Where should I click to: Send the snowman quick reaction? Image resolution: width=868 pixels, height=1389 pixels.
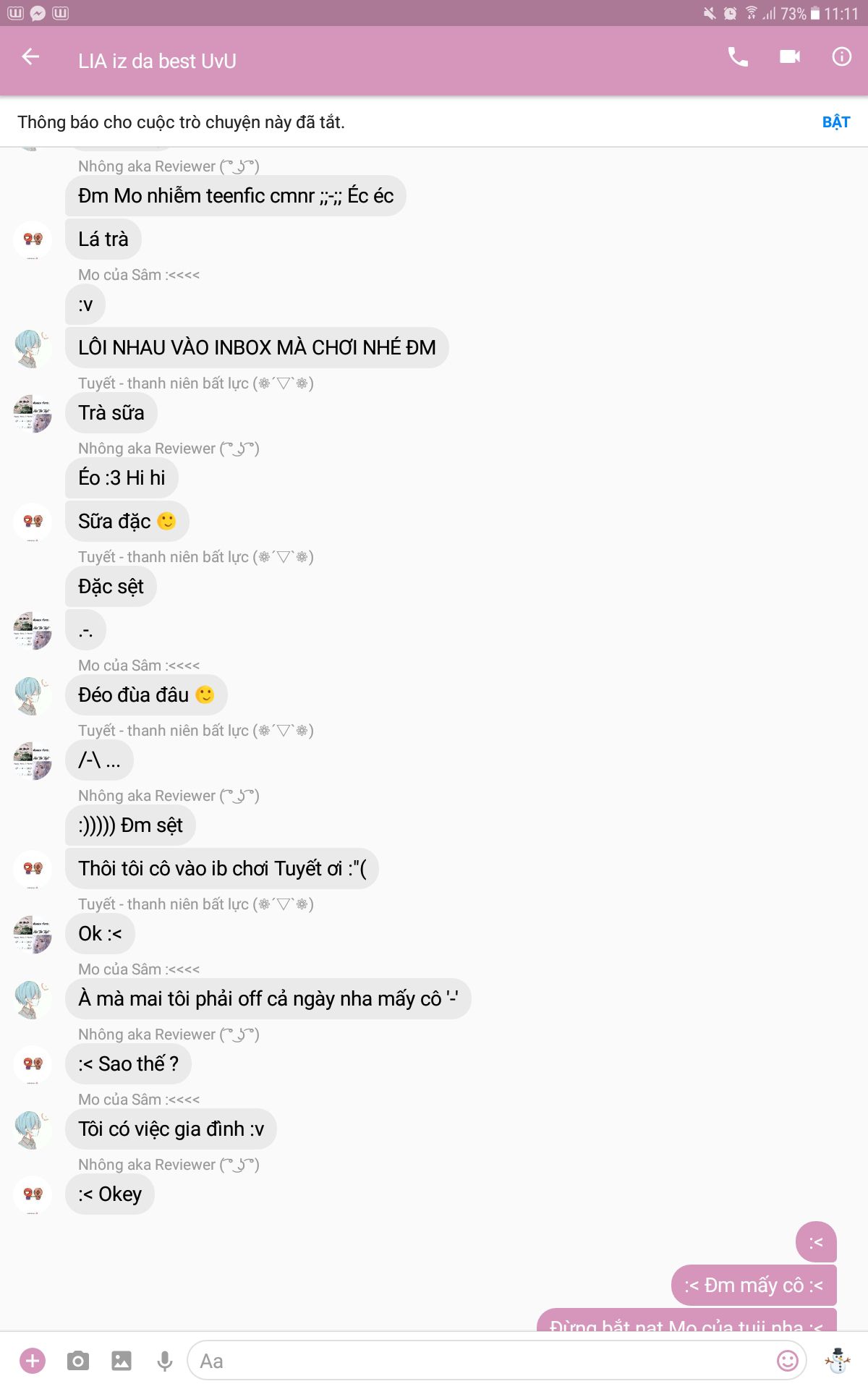838,1361
